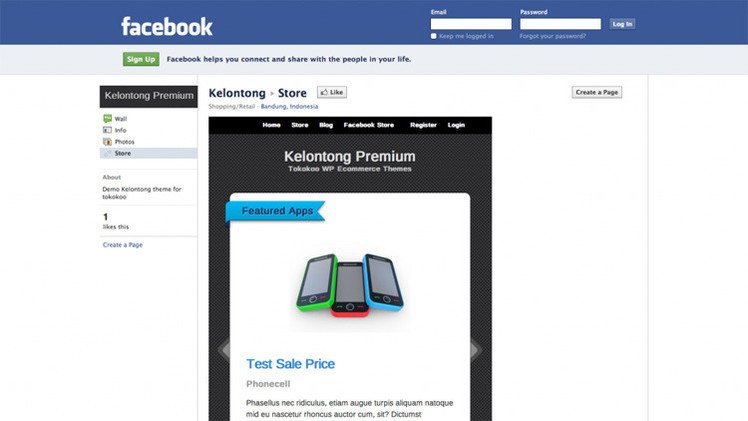
Task: Open Facebook Store in navigation menu
Action: tap(369, 125)
